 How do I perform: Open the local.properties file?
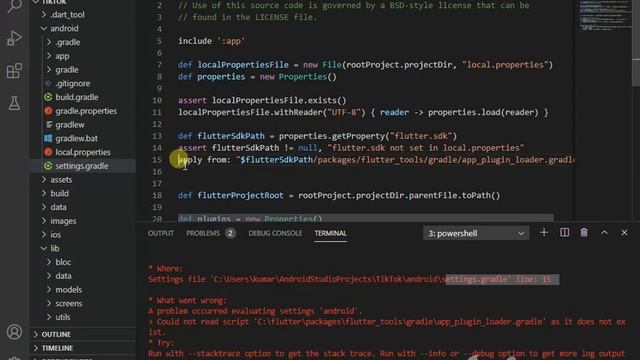(x=83, y=152)
